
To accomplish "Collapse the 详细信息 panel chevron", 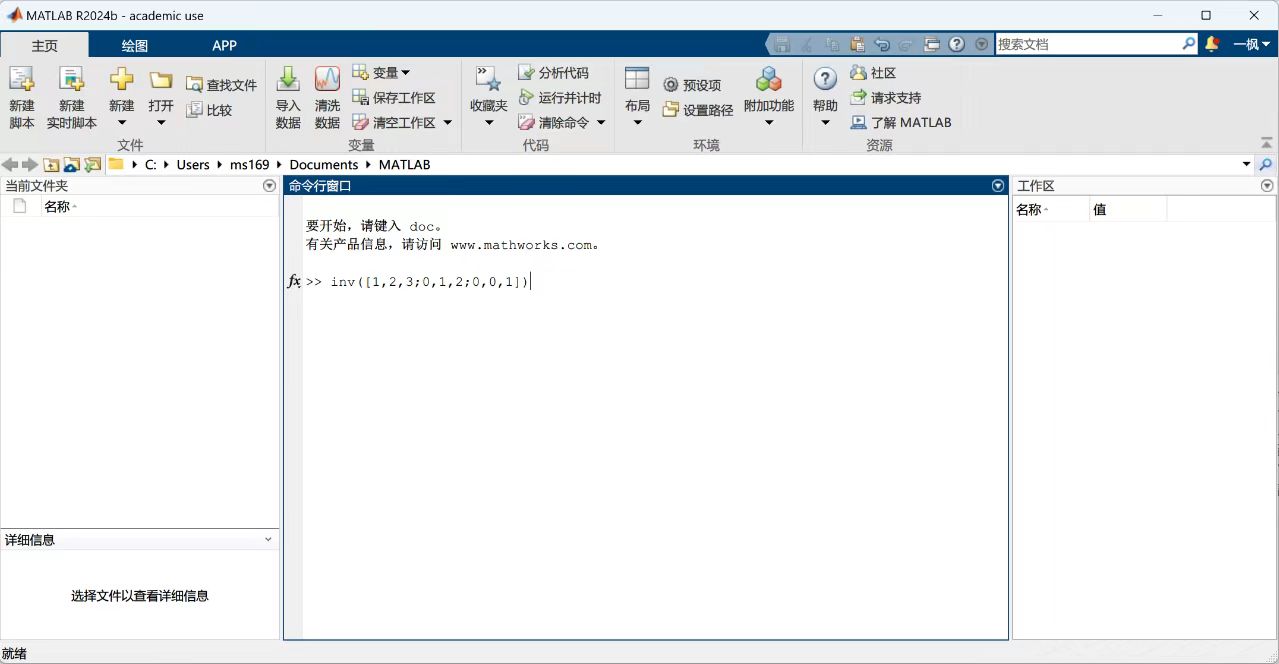I will click(x=268, y=540).
